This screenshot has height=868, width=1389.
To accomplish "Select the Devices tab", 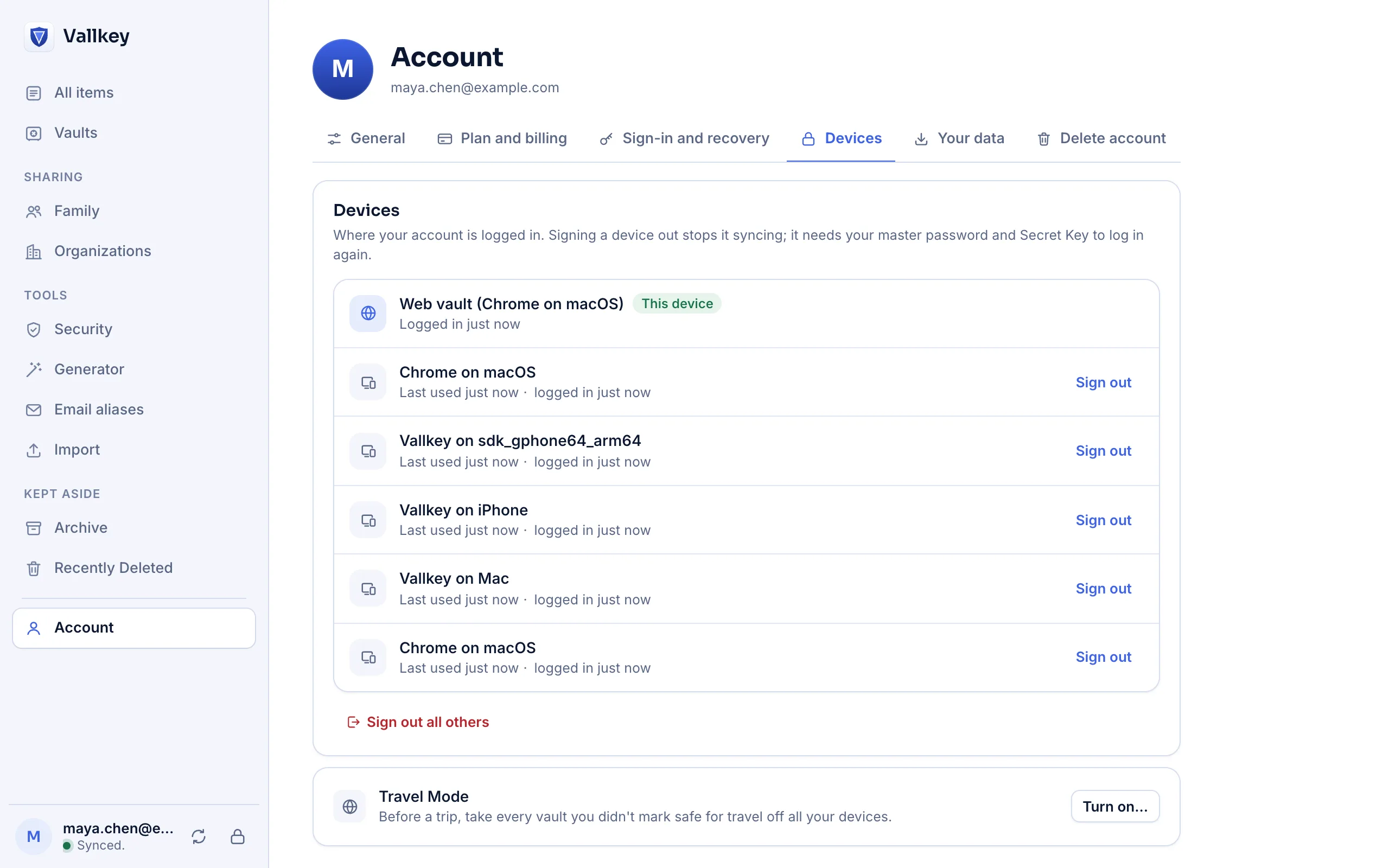I will pyautogui.click(x=841, y=138).
